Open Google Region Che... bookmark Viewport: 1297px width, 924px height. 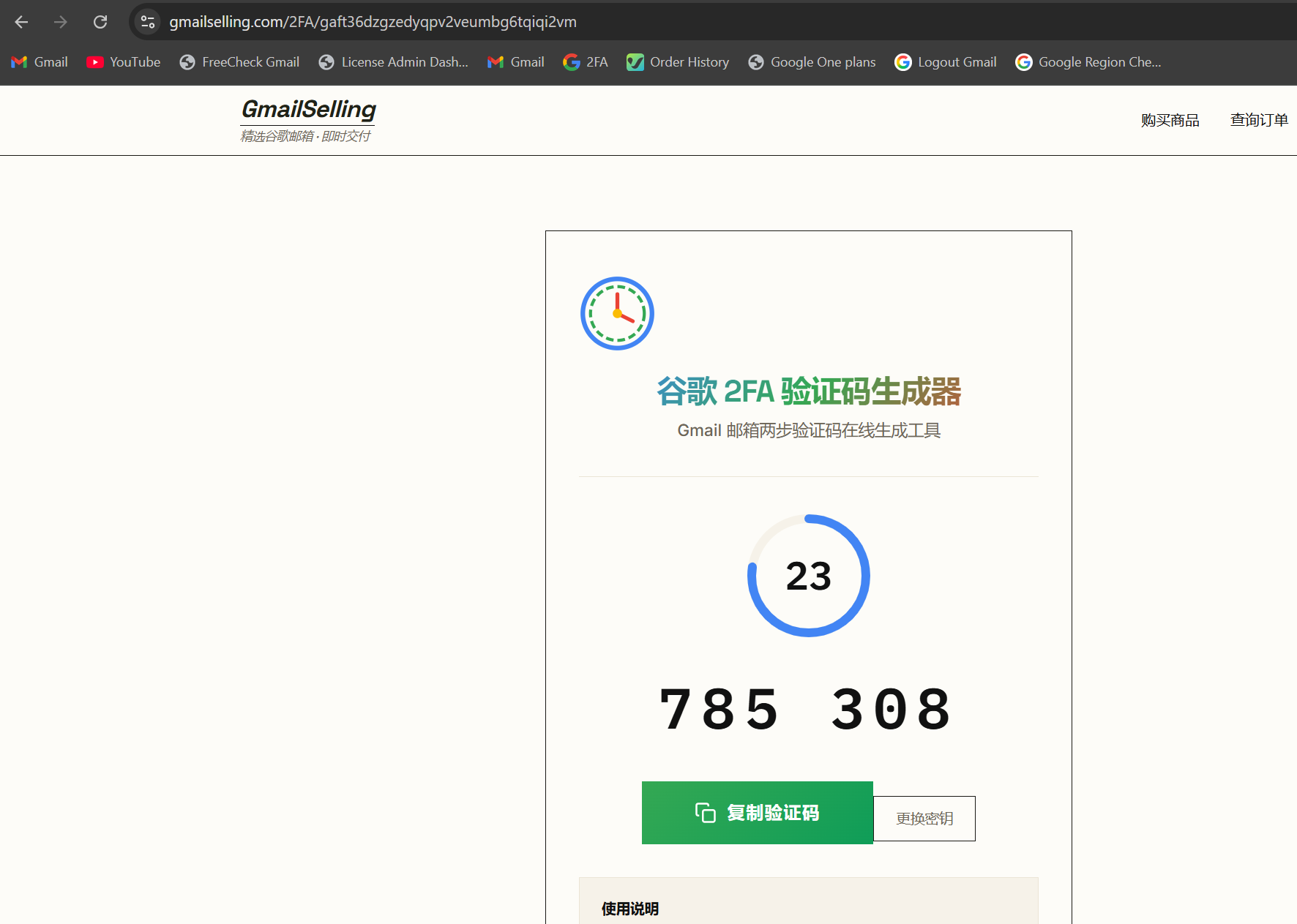(x=1088, y=62)
